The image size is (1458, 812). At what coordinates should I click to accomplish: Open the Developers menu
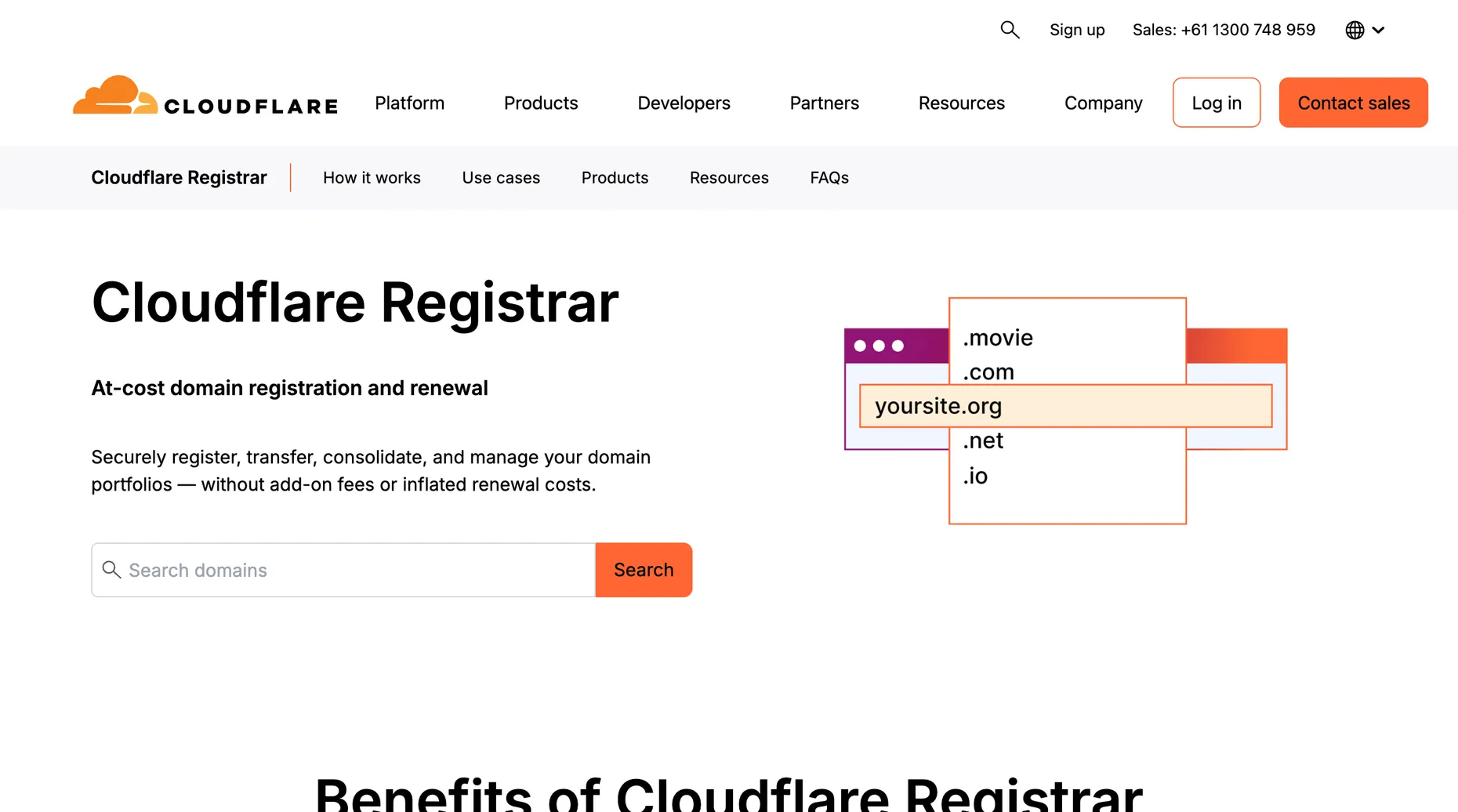pos(684,103)
